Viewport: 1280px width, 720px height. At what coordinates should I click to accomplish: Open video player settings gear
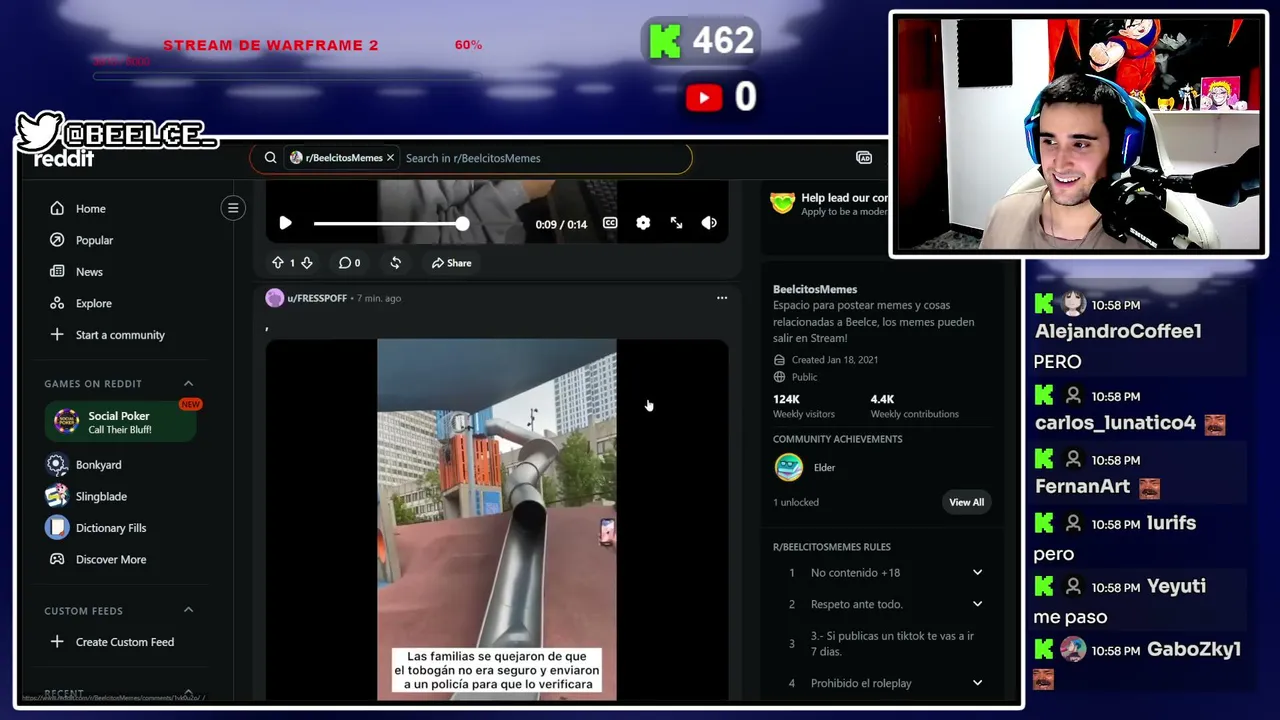click(x=643, y=223)
